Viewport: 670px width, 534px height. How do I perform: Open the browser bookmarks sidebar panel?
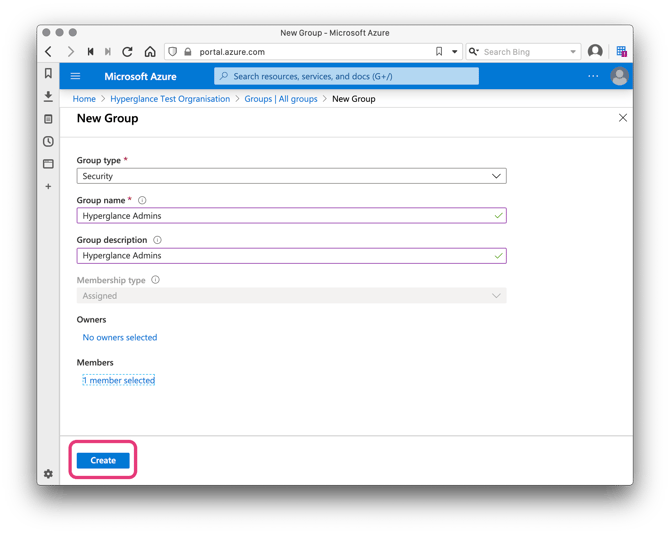pyautogui.click(x=48, y=74)
